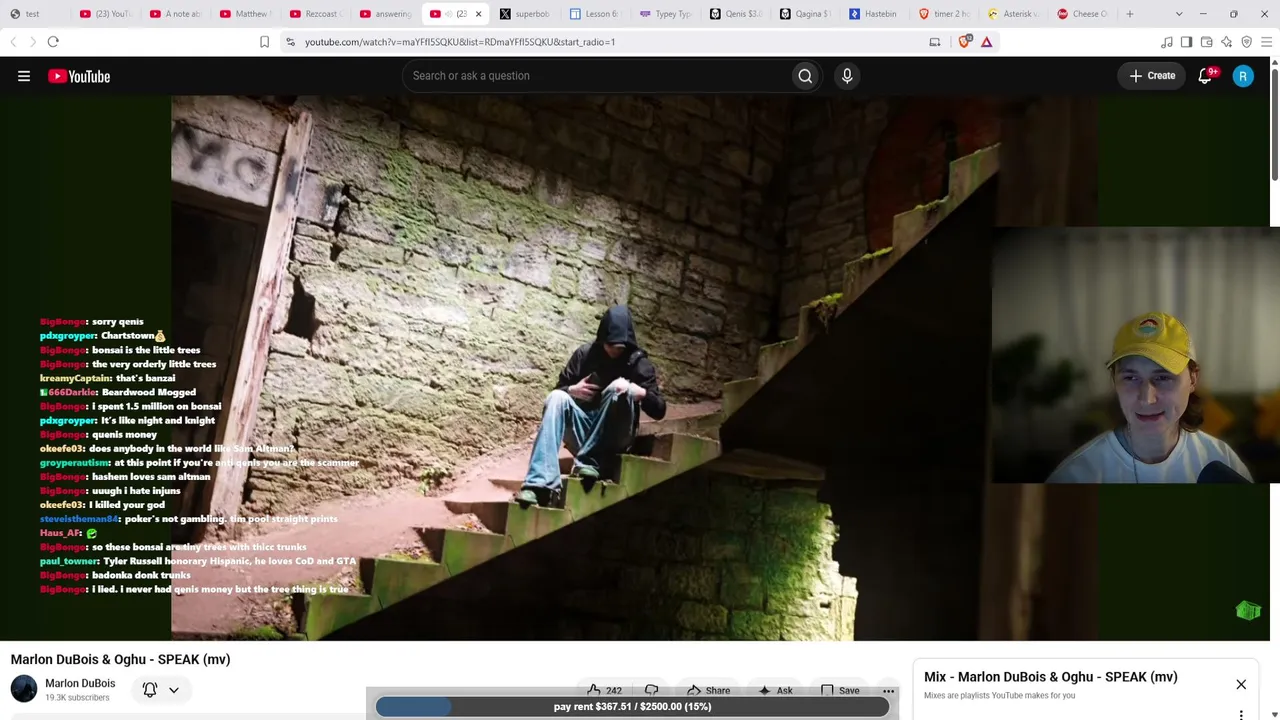Click the Brave Rewards triangle icon

coord(986,42)
